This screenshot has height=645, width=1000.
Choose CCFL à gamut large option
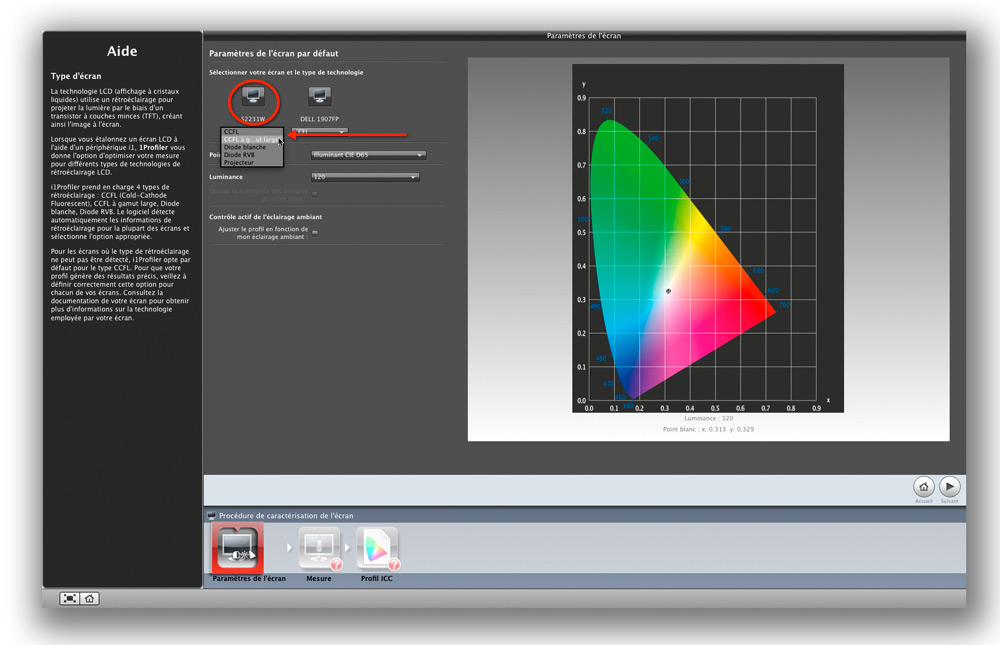coord(252,139)
